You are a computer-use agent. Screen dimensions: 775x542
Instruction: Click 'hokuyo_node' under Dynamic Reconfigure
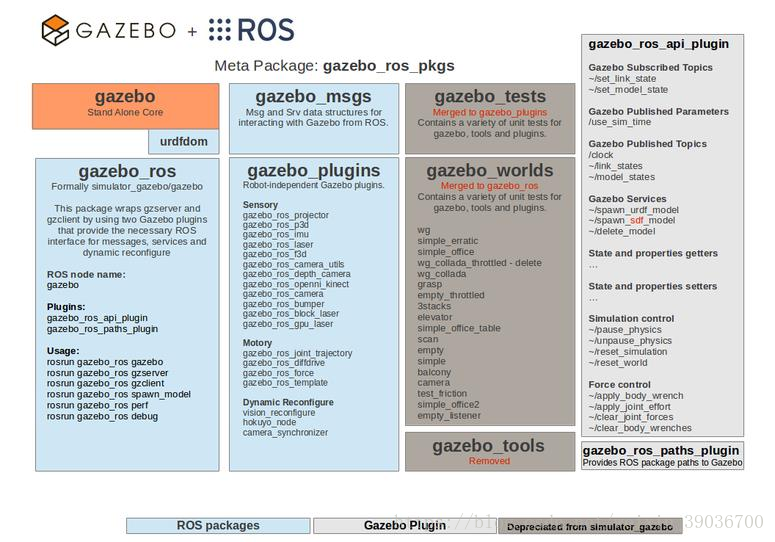coord(269,422)
